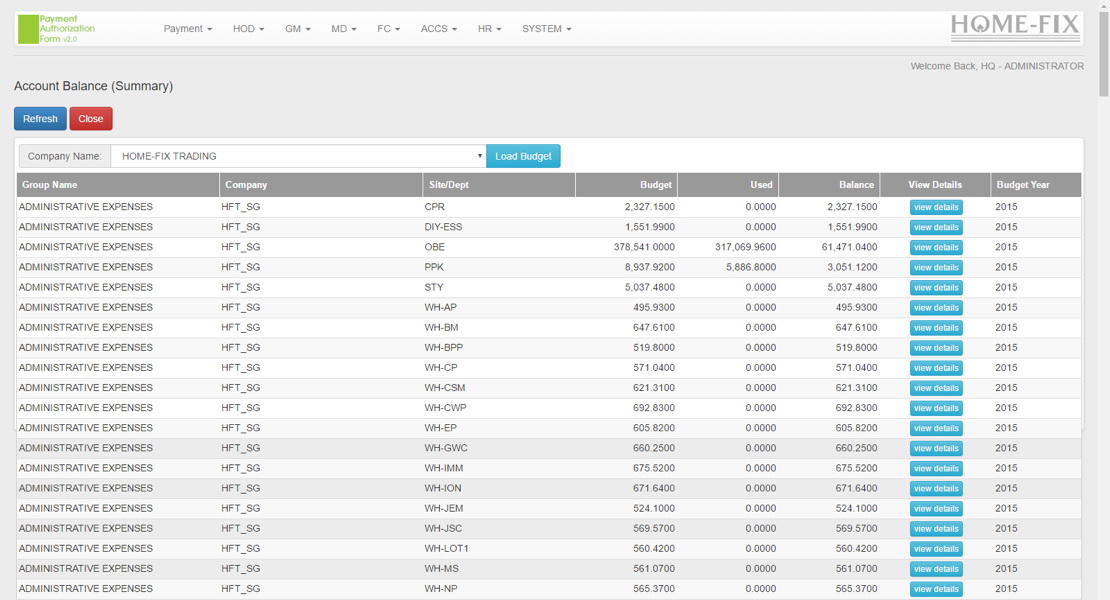Open the HR dropdown menu
The image size is (1110, 600).
[489, 29]
